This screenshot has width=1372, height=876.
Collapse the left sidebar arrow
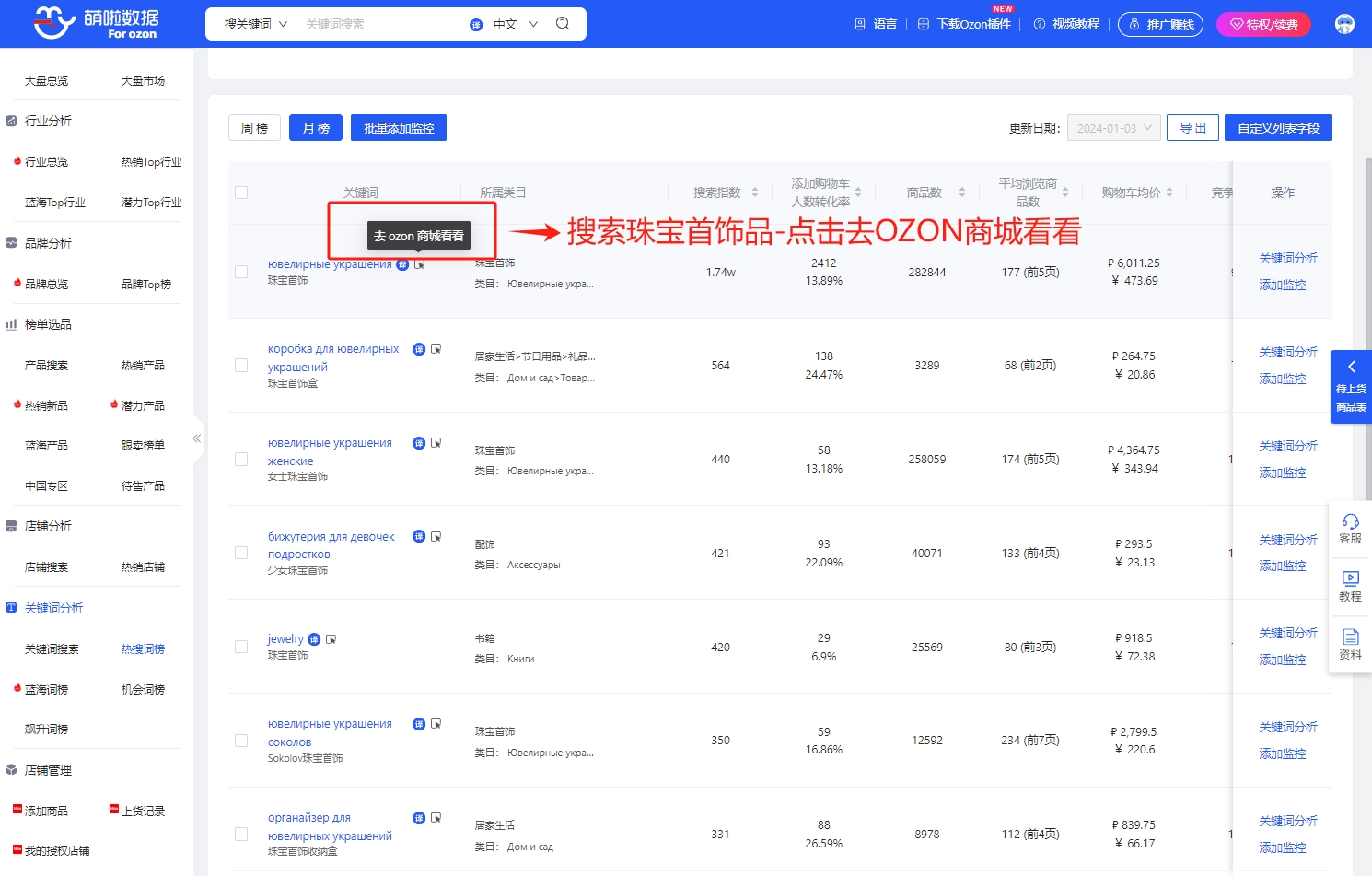pos(196,438)
